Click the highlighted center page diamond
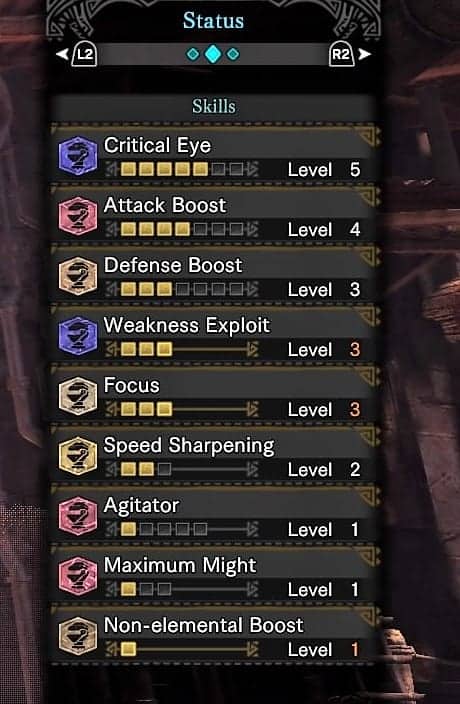Viewport: 460px width, 704px height. 213,54
